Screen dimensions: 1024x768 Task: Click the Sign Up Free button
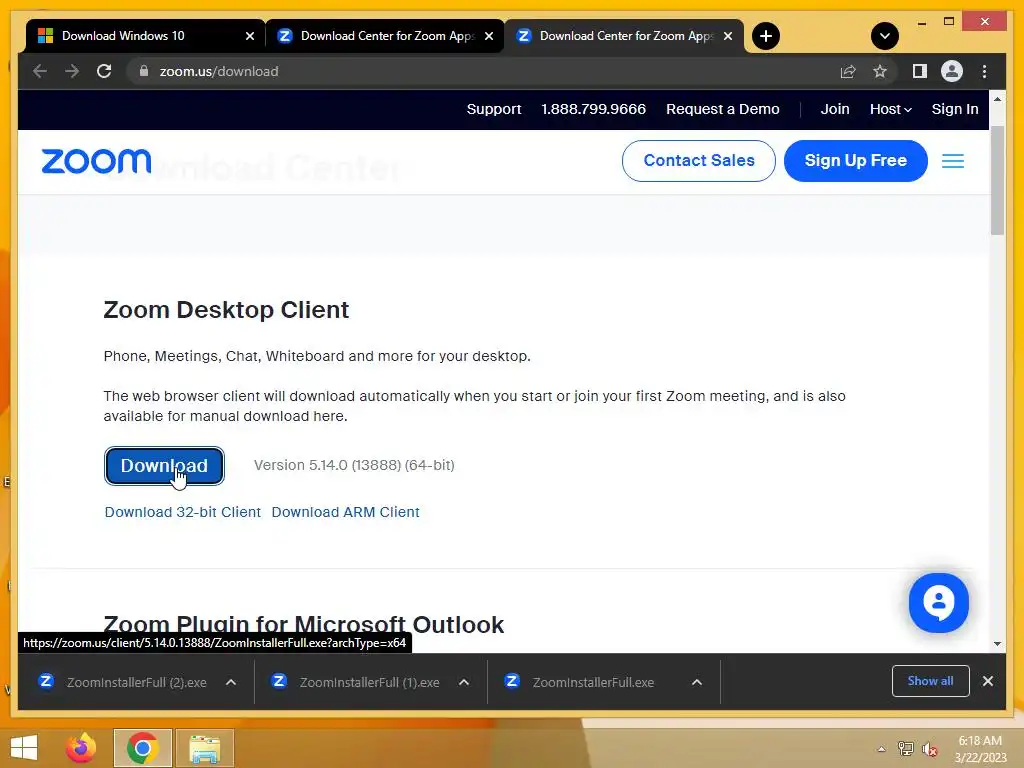[x=856, y=161]
